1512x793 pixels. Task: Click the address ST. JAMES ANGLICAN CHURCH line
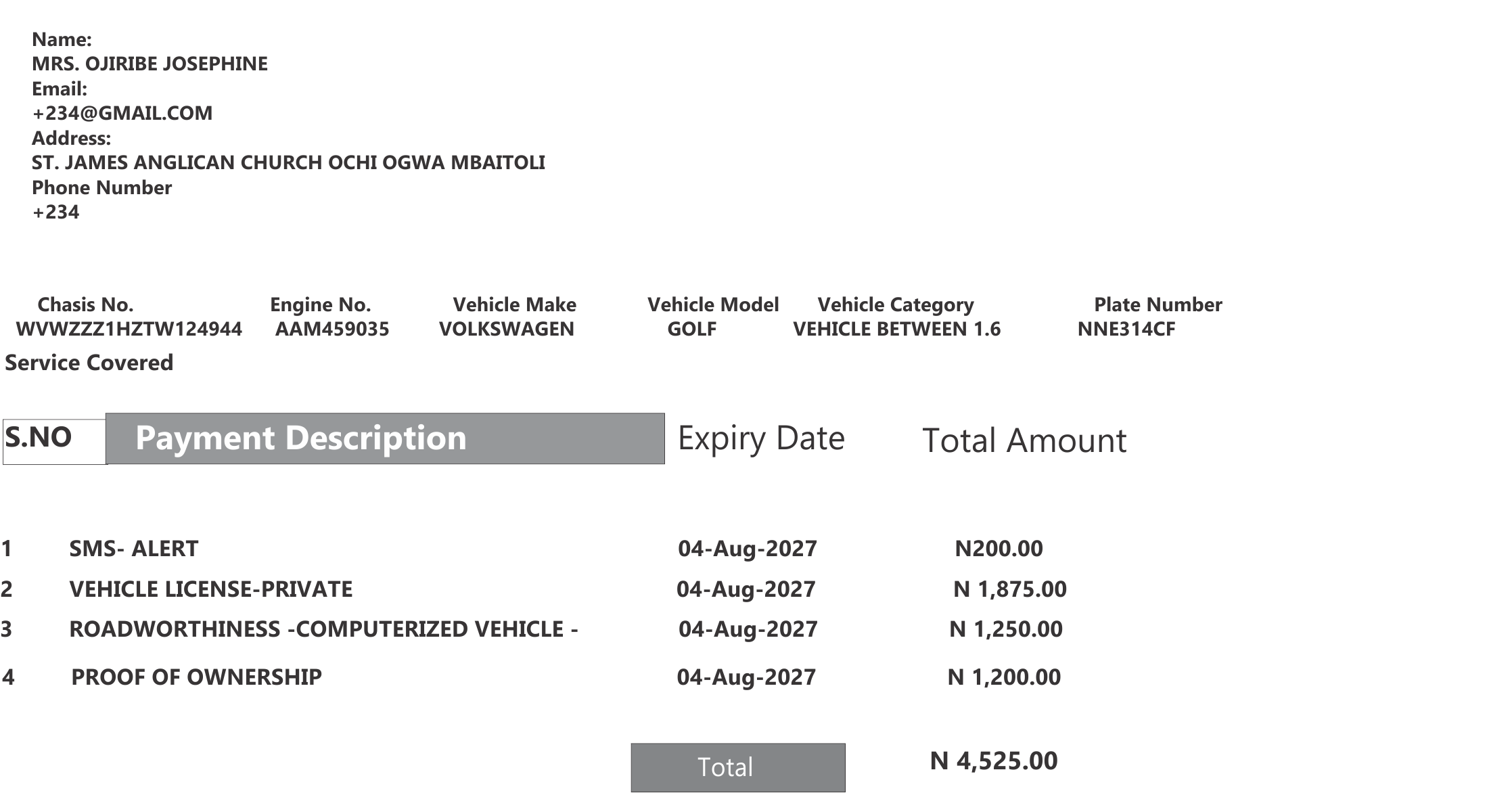[x=288, y=162]
